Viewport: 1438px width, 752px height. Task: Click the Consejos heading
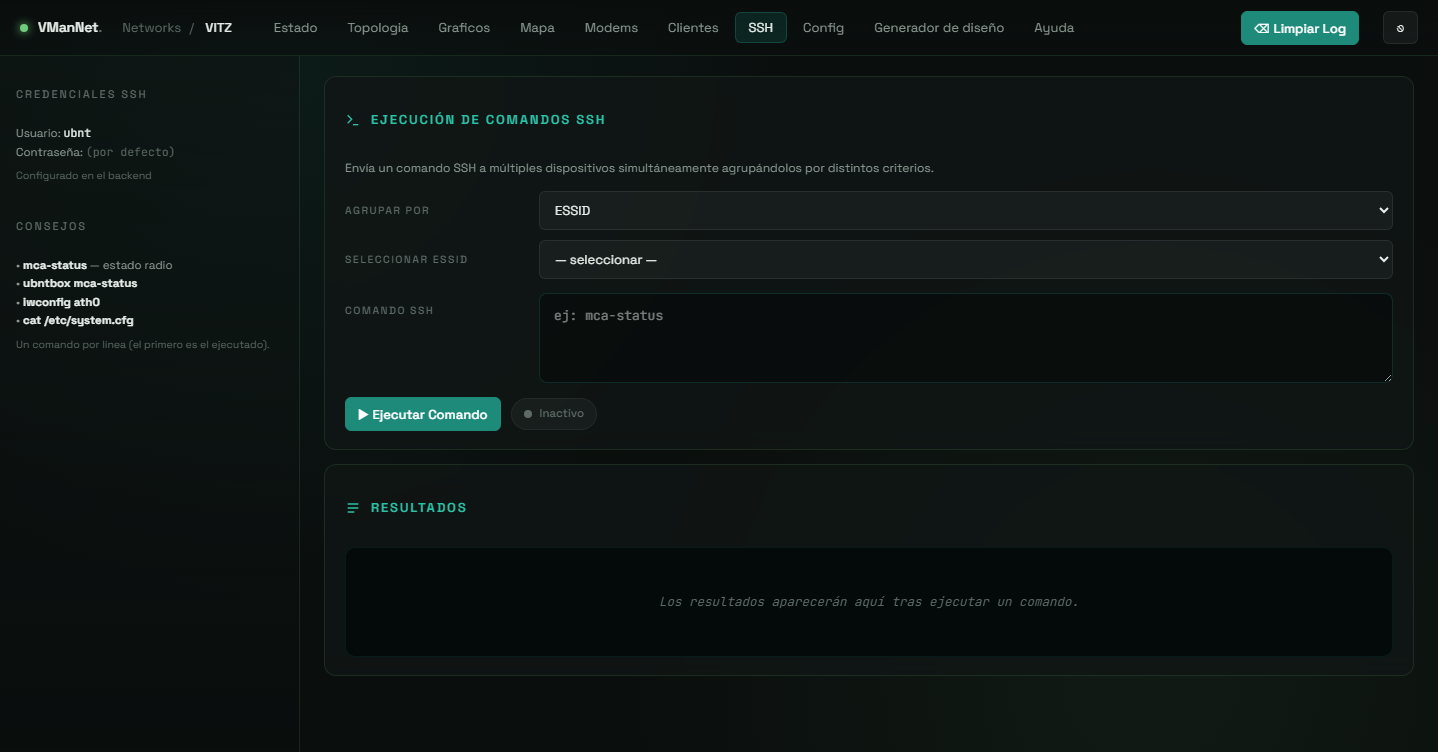coord(51,226)
